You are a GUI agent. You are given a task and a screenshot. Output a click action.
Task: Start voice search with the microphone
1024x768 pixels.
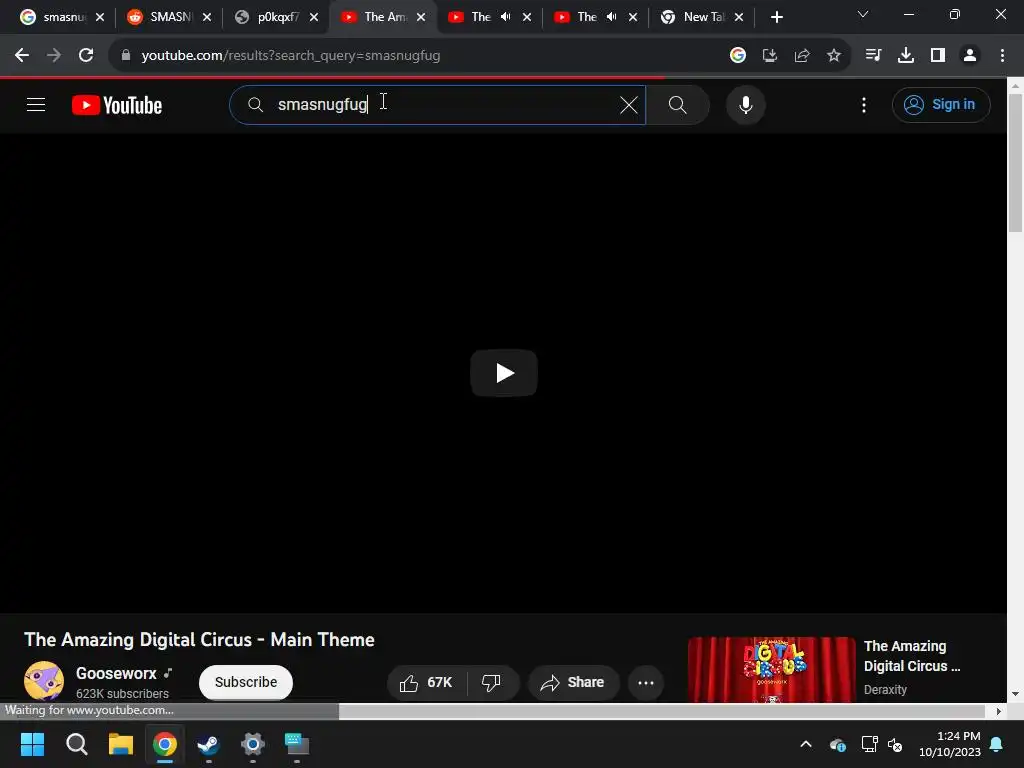pyautogui.click(x=745, y=104)
